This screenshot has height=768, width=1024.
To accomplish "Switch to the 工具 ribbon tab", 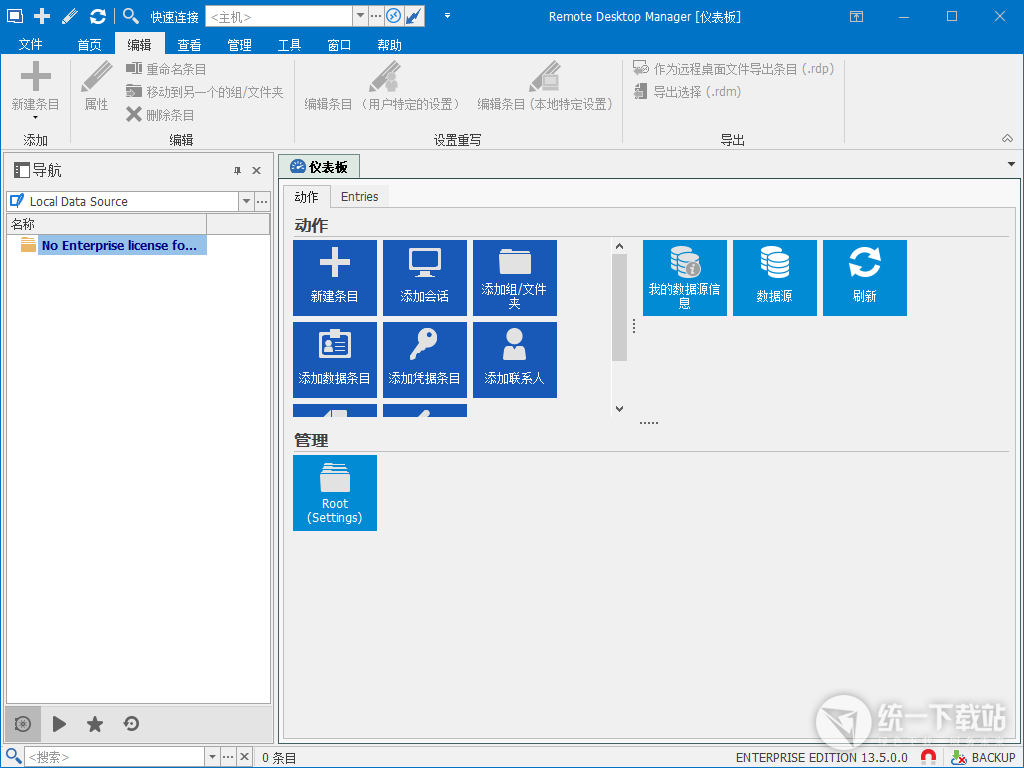I will tap(289, 44).
